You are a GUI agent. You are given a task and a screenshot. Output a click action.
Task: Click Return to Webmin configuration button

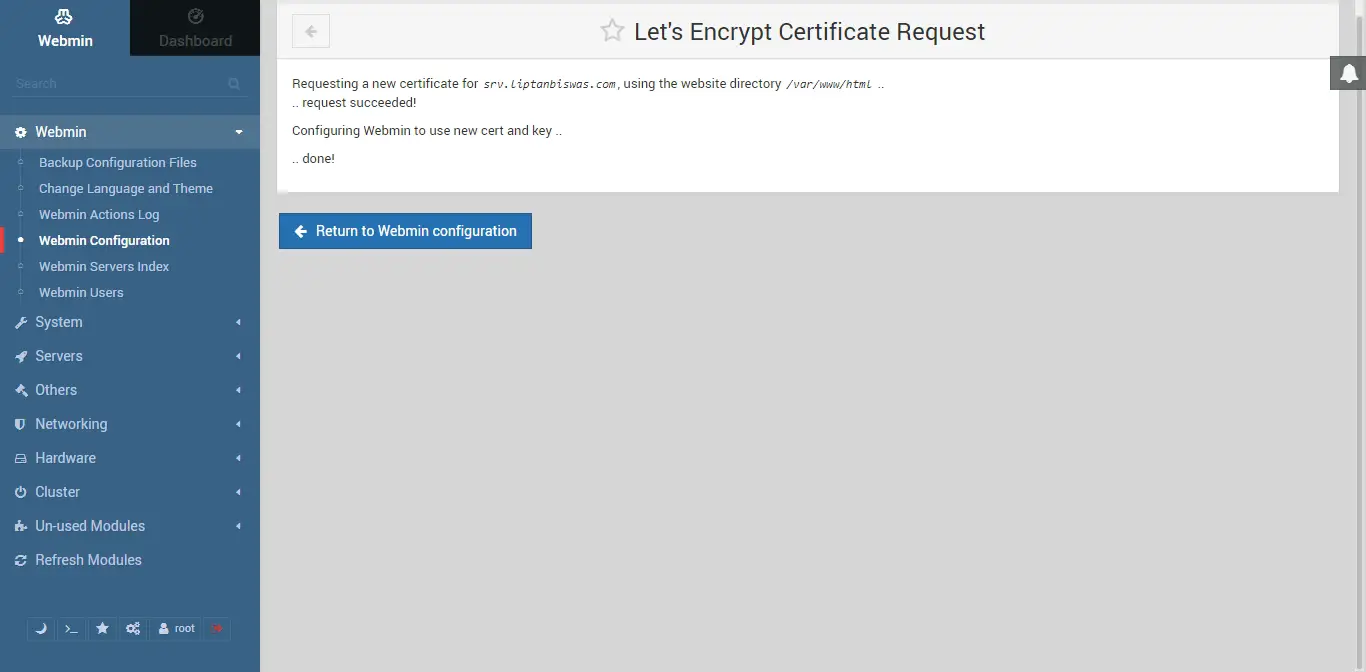[405, 231]
